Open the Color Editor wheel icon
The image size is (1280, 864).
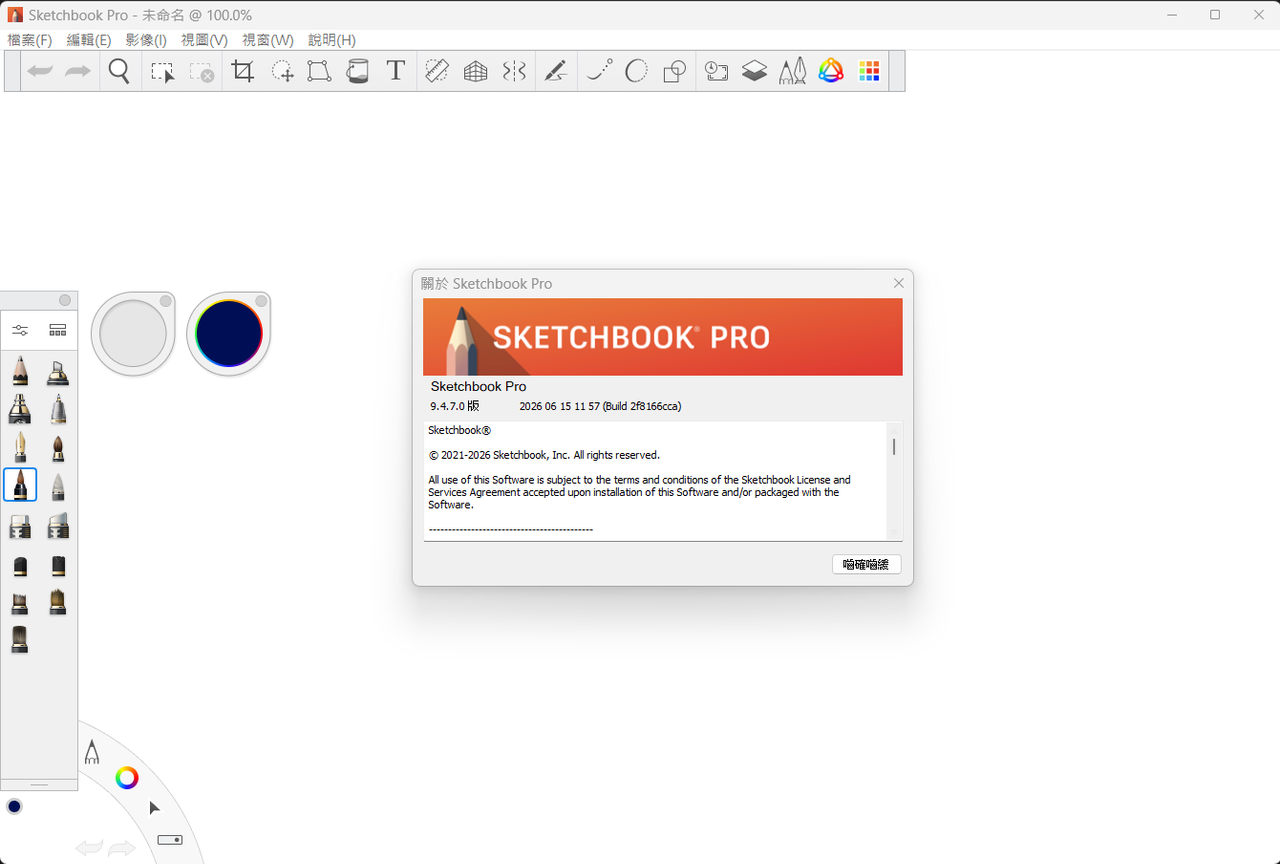pos(831,71)
